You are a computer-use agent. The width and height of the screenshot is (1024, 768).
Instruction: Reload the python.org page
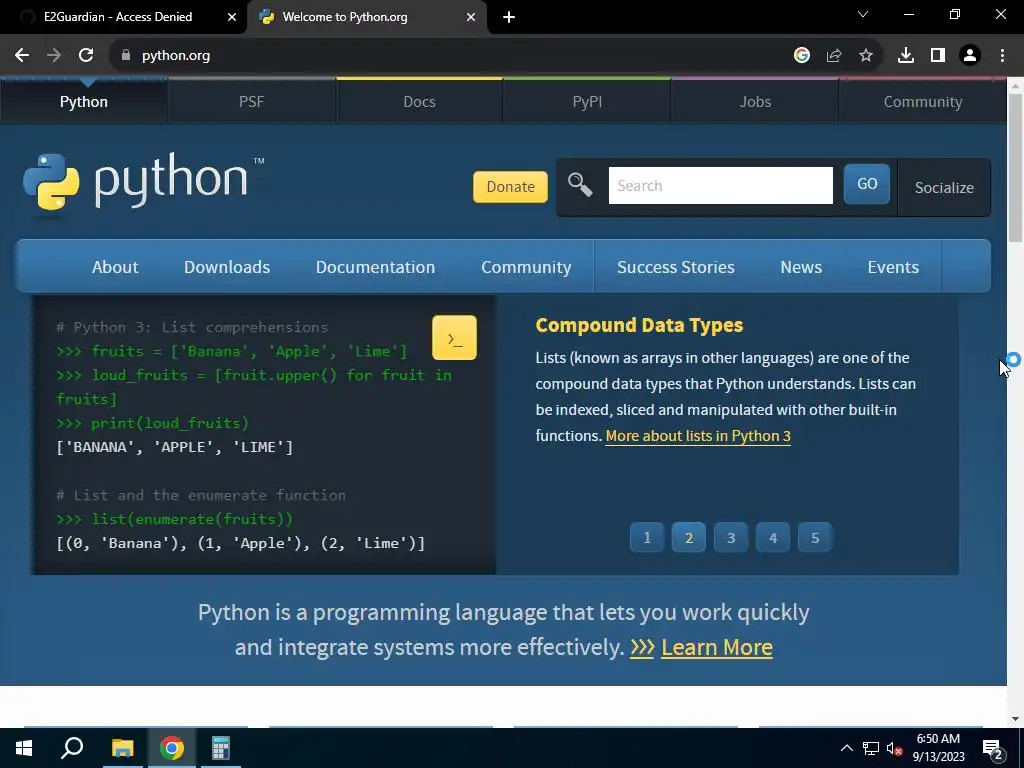[86, 56]
